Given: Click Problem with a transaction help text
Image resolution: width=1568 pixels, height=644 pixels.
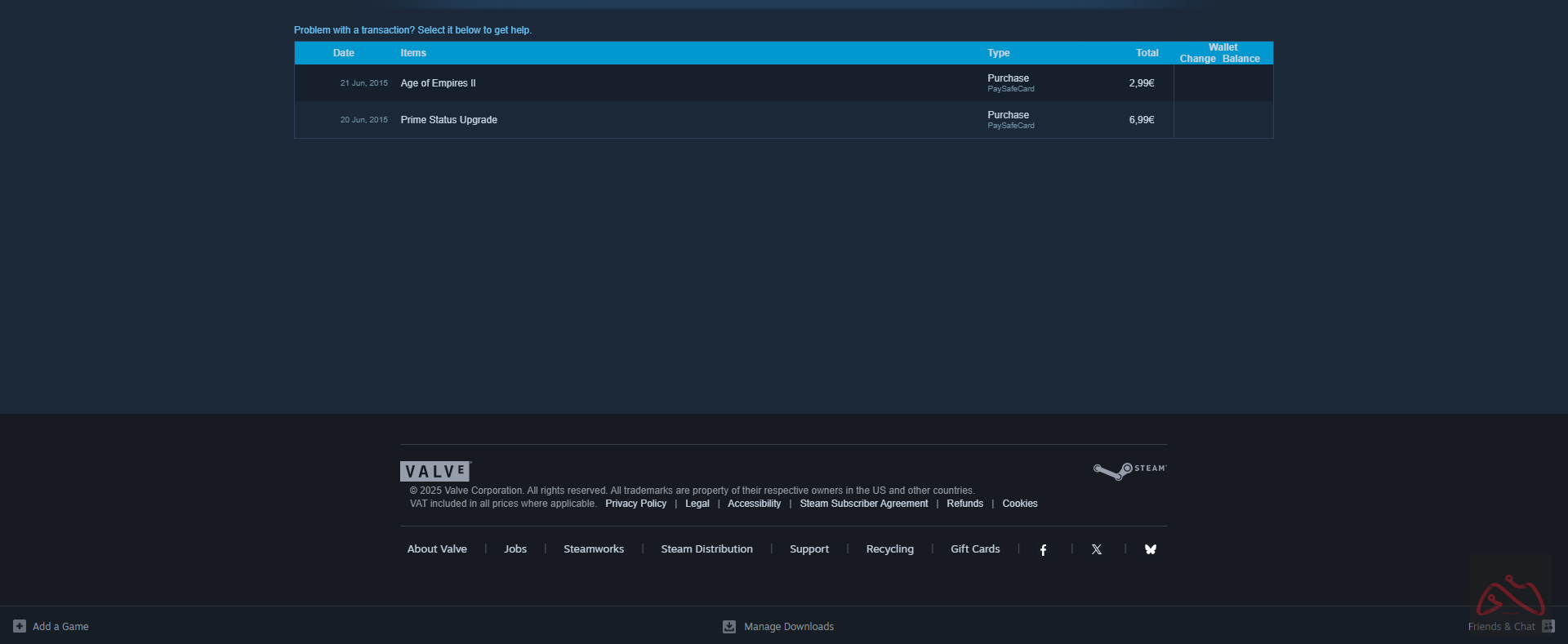Looking at the screenshot, I should tap(412, 30).
